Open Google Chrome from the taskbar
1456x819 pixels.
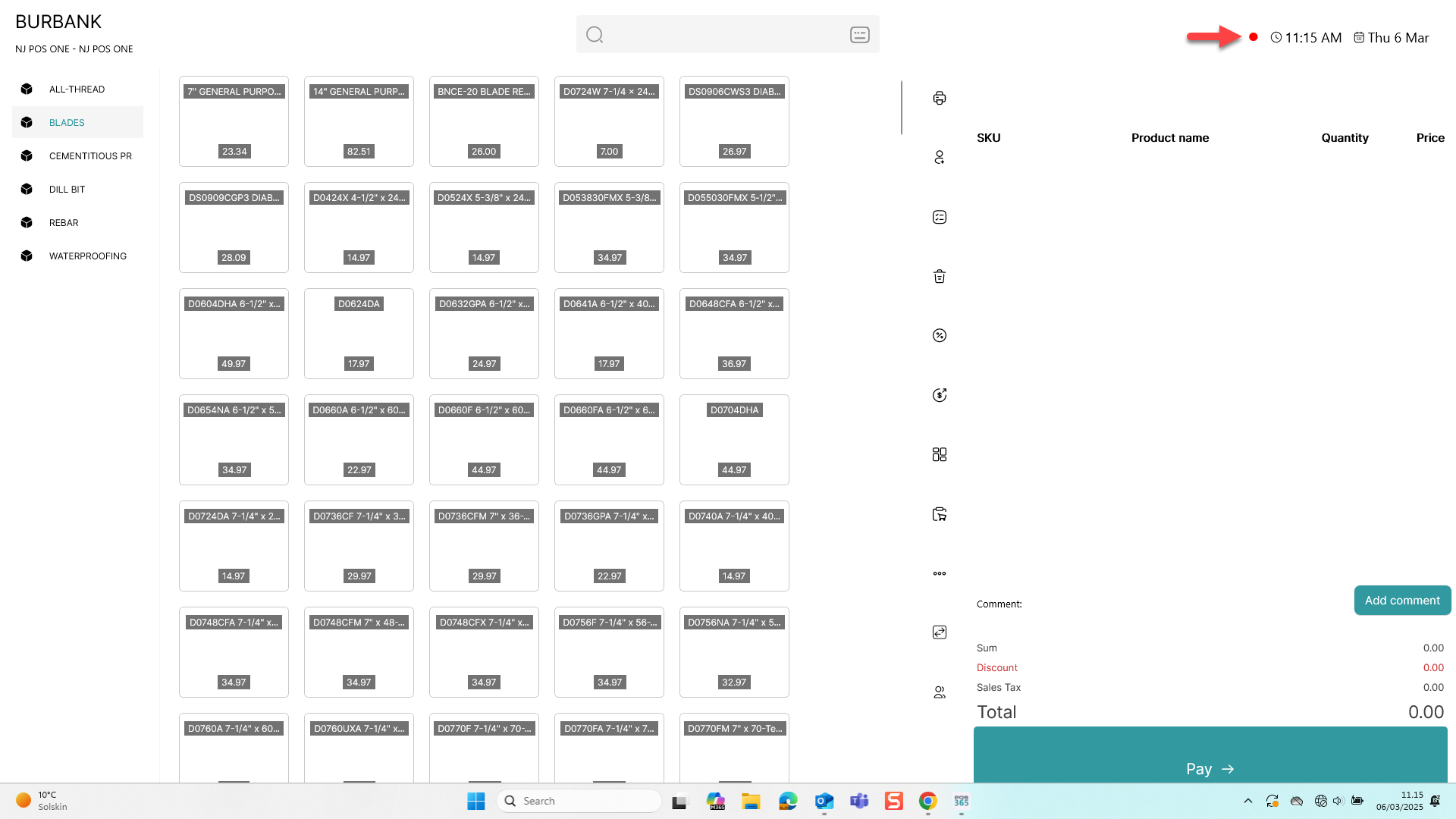[927, 801]
